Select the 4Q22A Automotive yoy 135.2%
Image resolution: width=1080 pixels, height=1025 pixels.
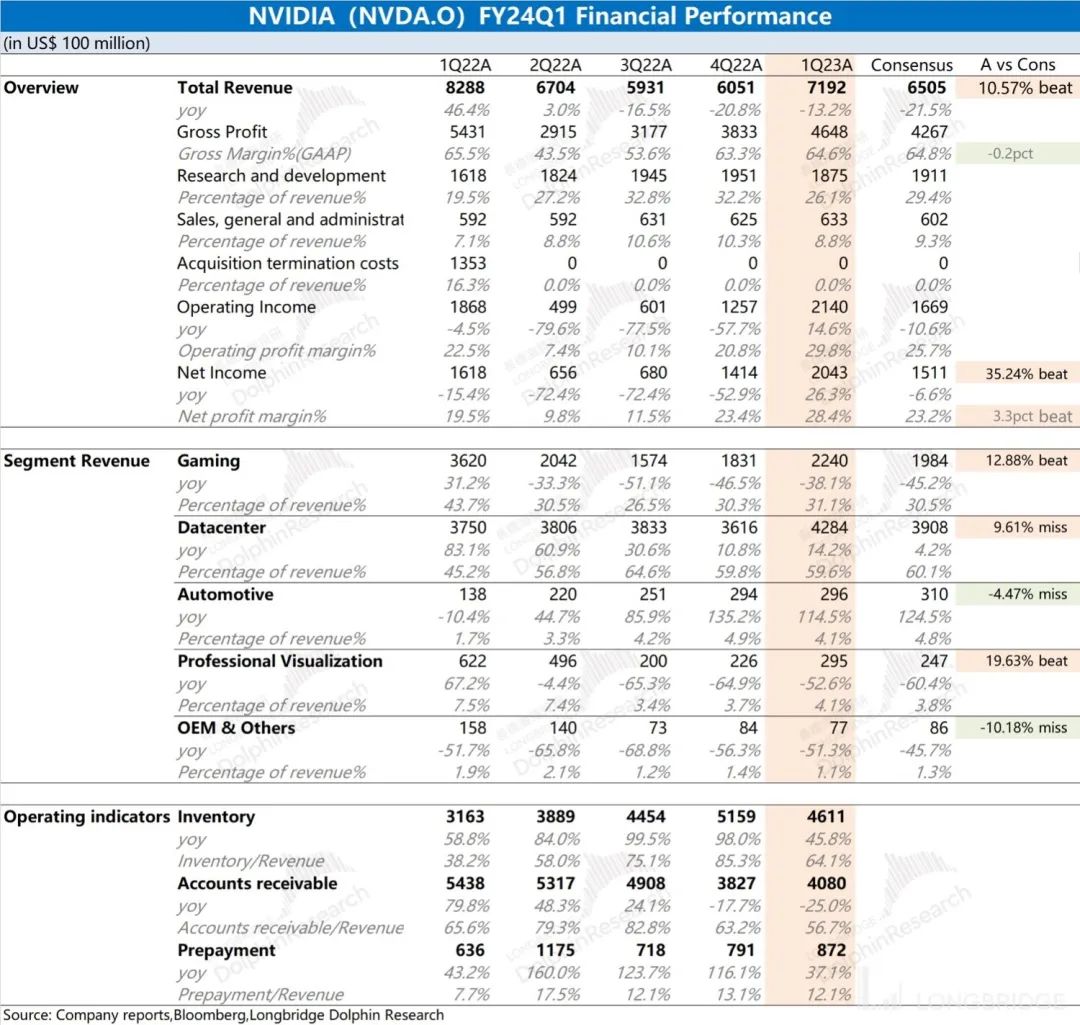(x=734, y=617)
